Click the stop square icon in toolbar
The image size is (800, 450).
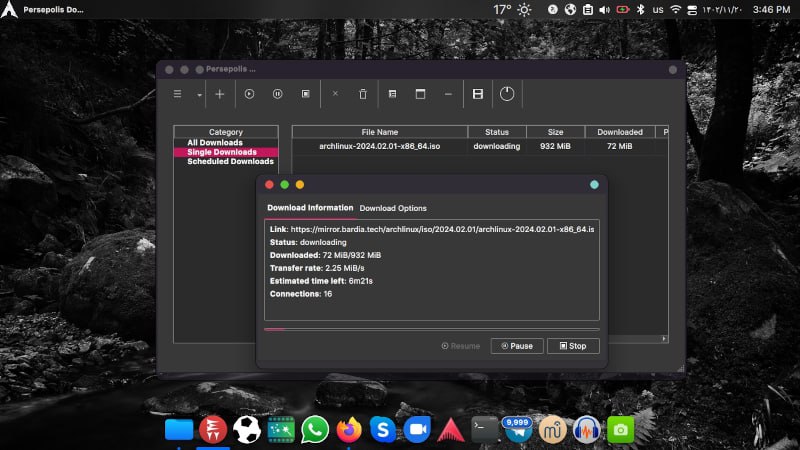(305, 94)
